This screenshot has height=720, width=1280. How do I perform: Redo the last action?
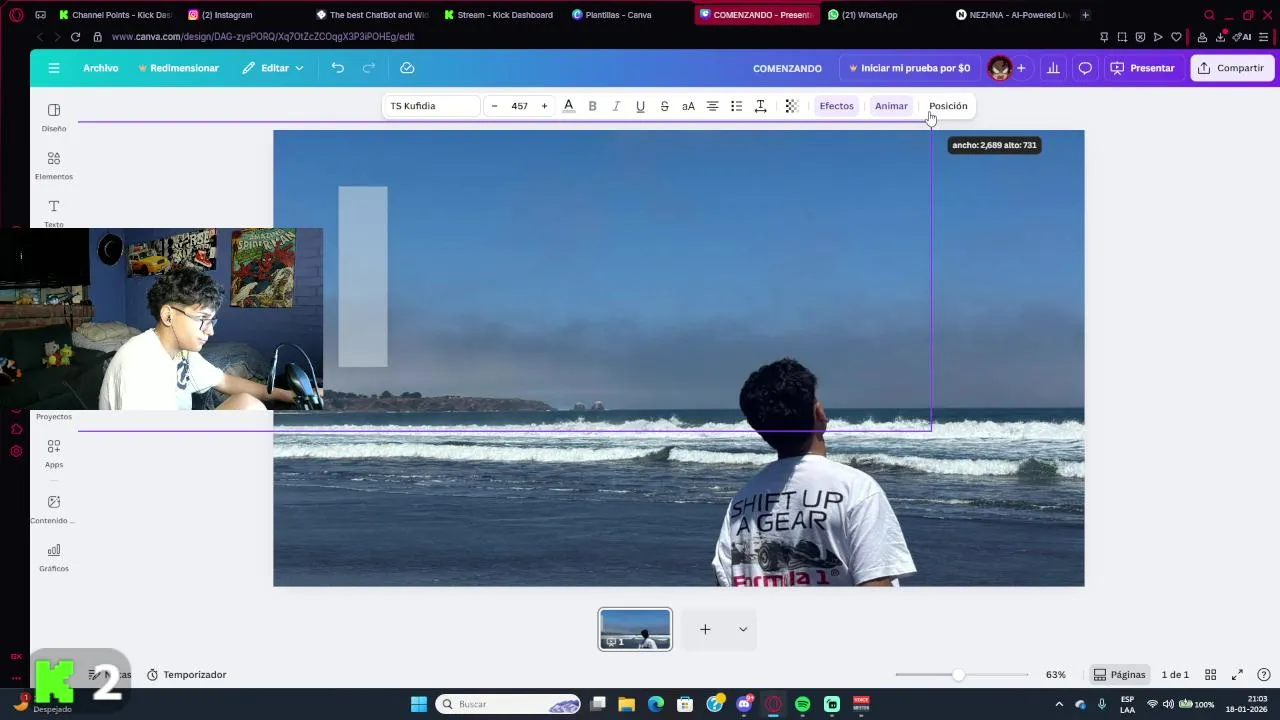[x=369, y=68]
